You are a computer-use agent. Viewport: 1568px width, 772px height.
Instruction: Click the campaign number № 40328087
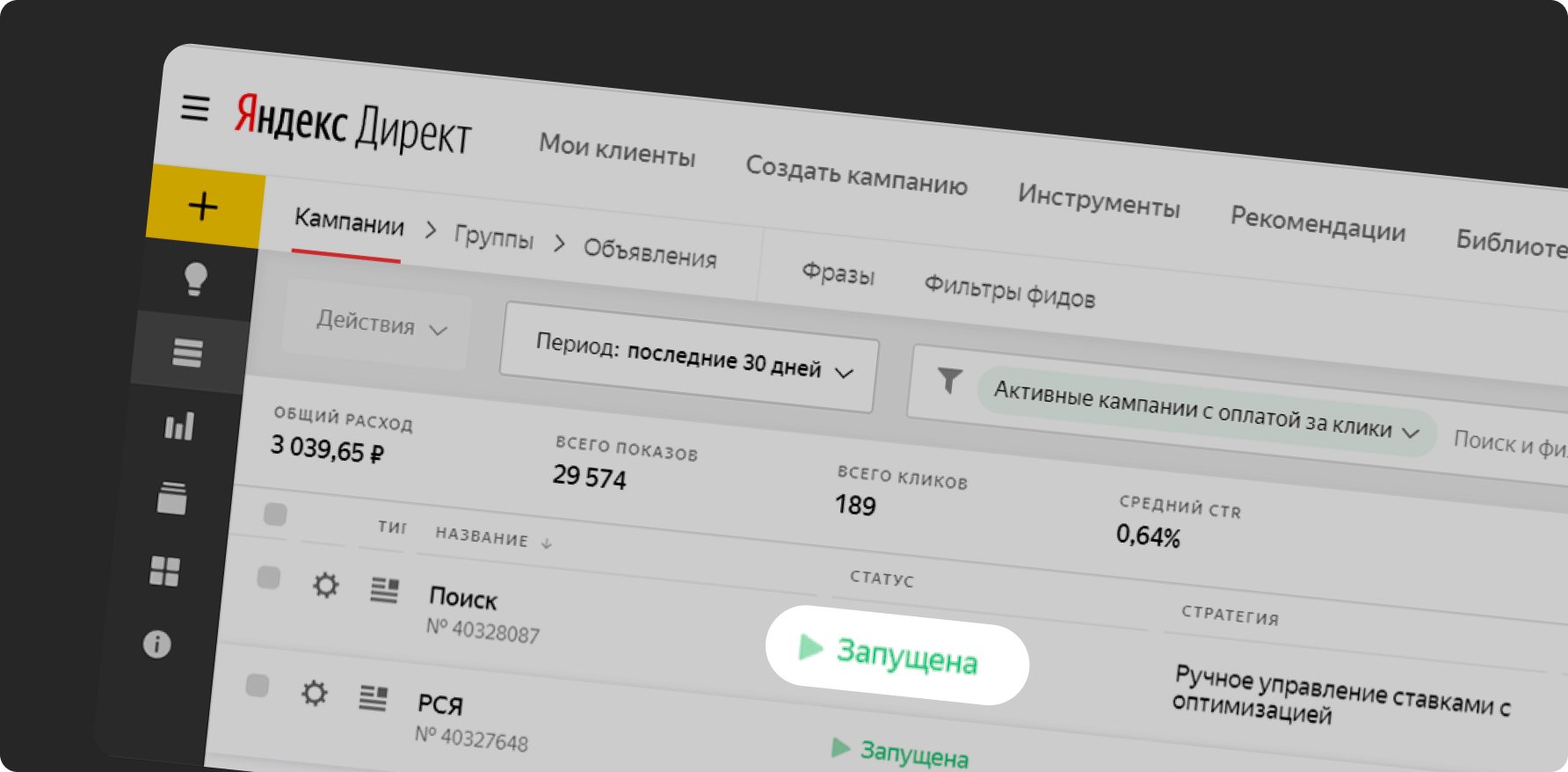tap(483, 630)
